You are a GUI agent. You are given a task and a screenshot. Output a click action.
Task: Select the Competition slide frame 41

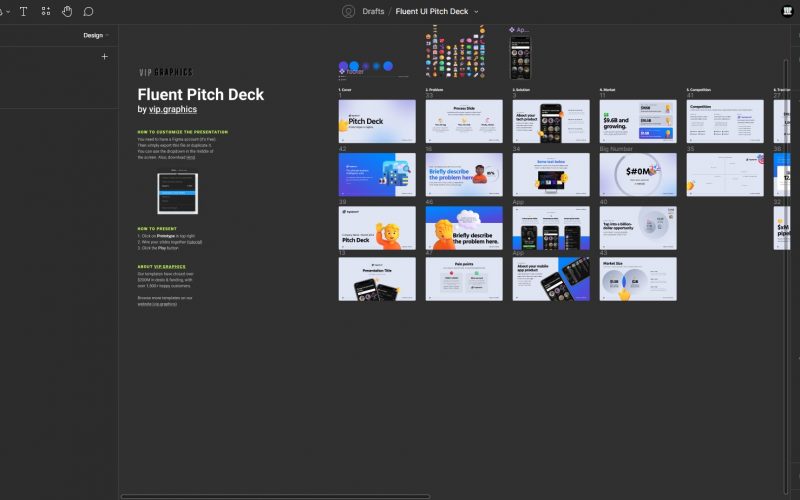tap(725, 121)
